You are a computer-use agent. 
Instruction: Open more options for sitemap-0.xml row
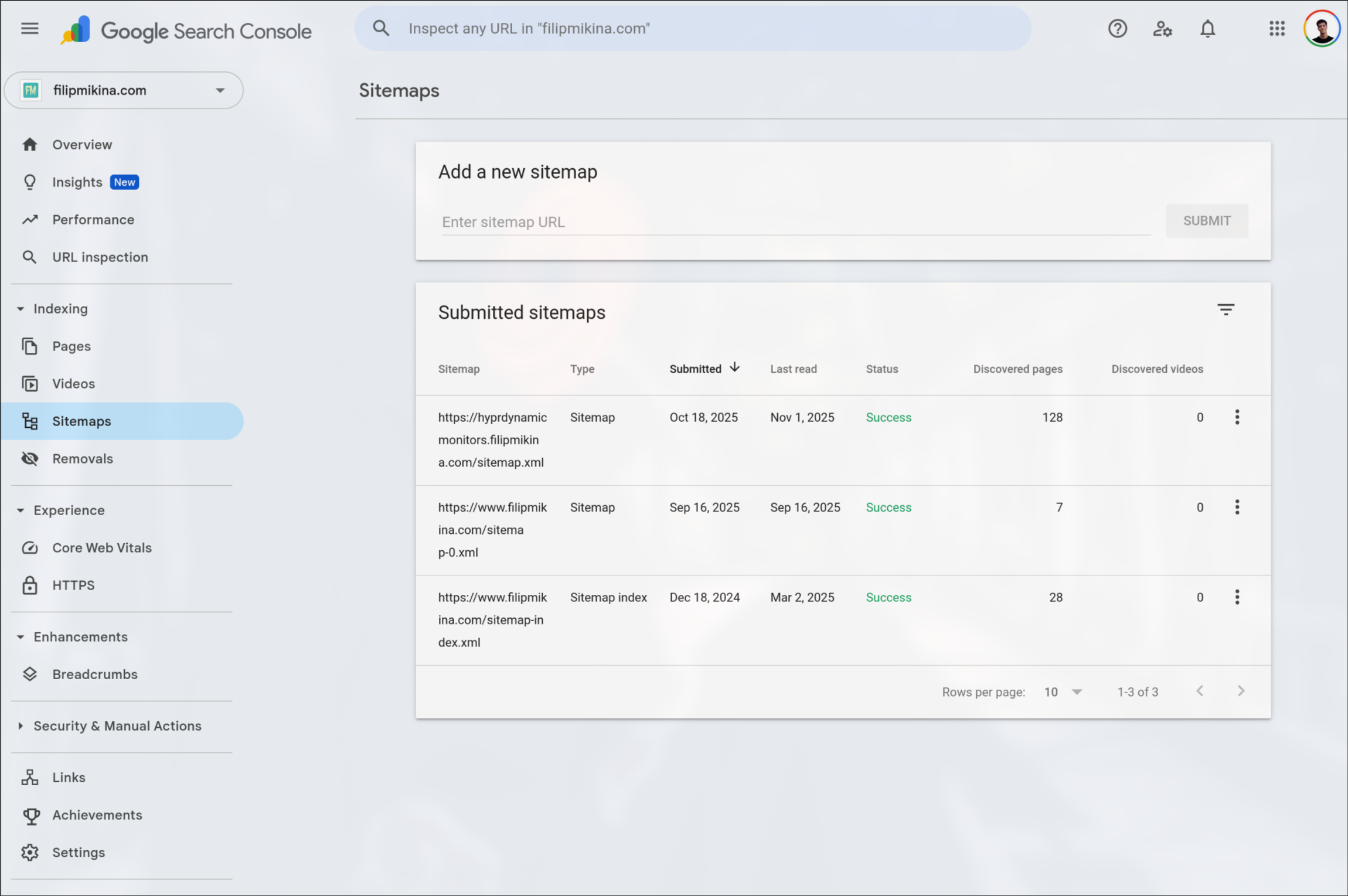[x=1237, y=507]
